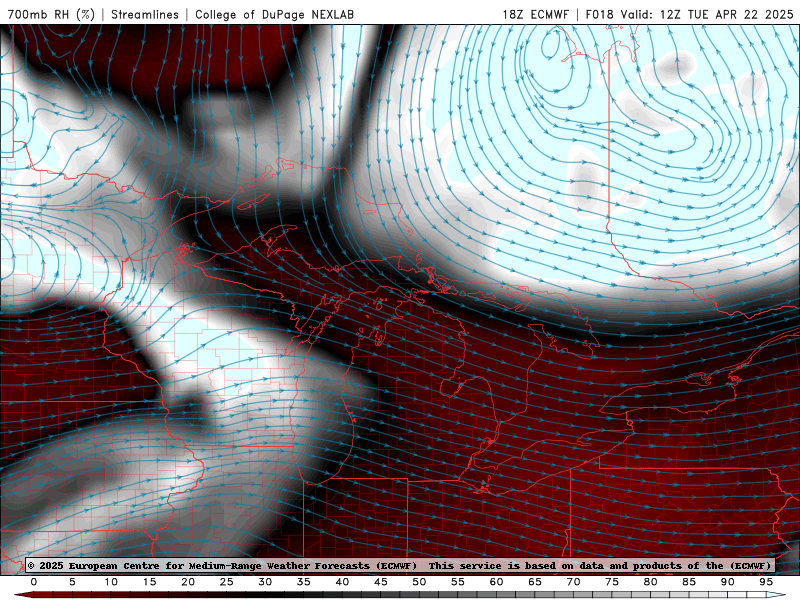This screenshot has height=600, width=800.
Task: Click the '50' value on the color scale
Action: click(419, 582)
